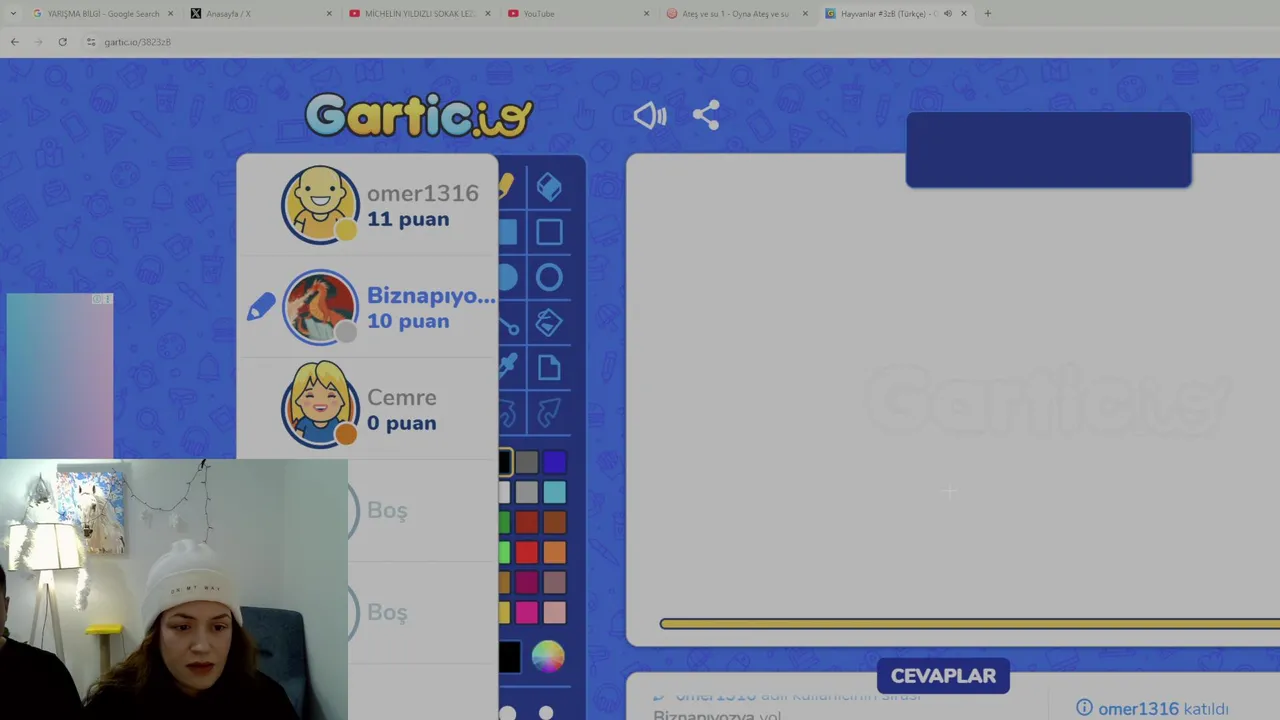Select the empty rectangle shape tool

pyautogui.click(x=549, y=232)
